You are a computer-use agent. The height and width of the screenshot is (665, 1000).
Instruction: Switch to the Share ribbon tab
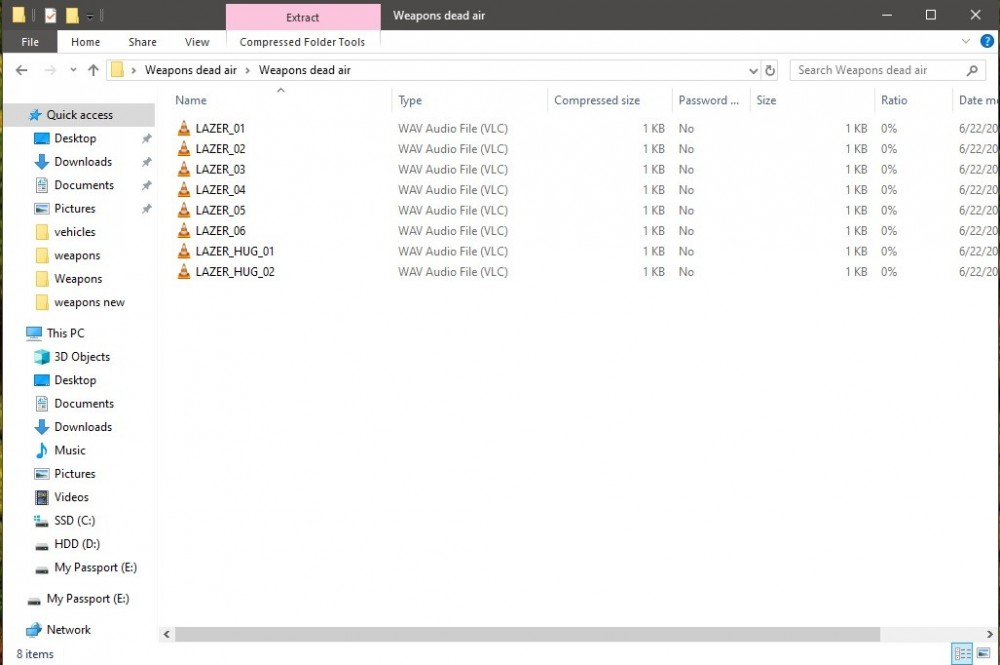142,41
